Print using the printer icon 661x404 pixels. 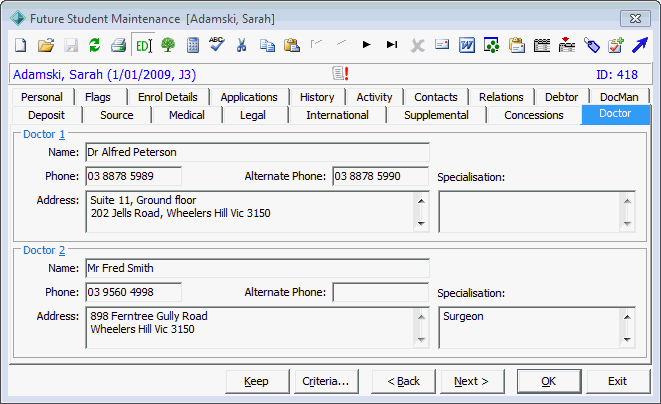(118, 45)
